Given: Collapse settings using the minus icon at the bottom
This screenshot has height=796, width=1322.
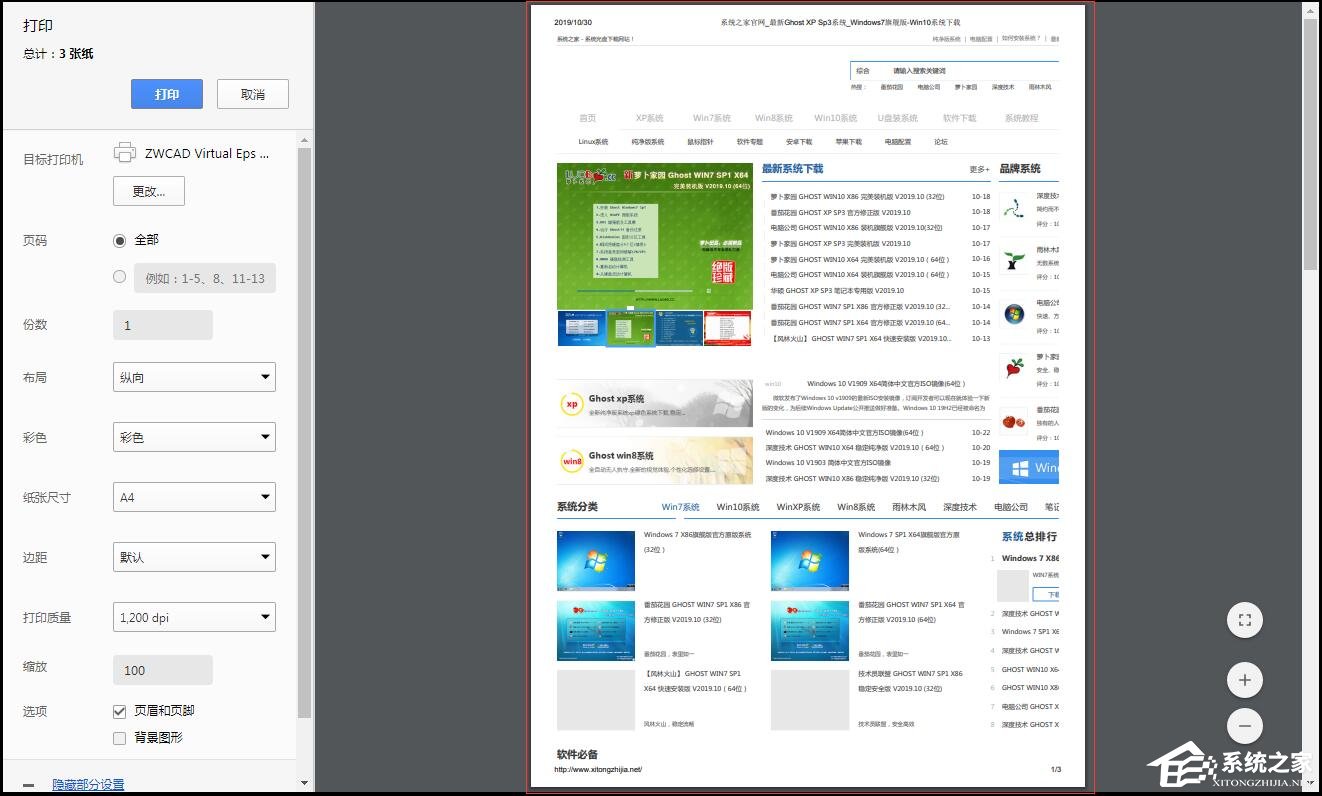Looking at the screenshot, I should coord(28,785).
